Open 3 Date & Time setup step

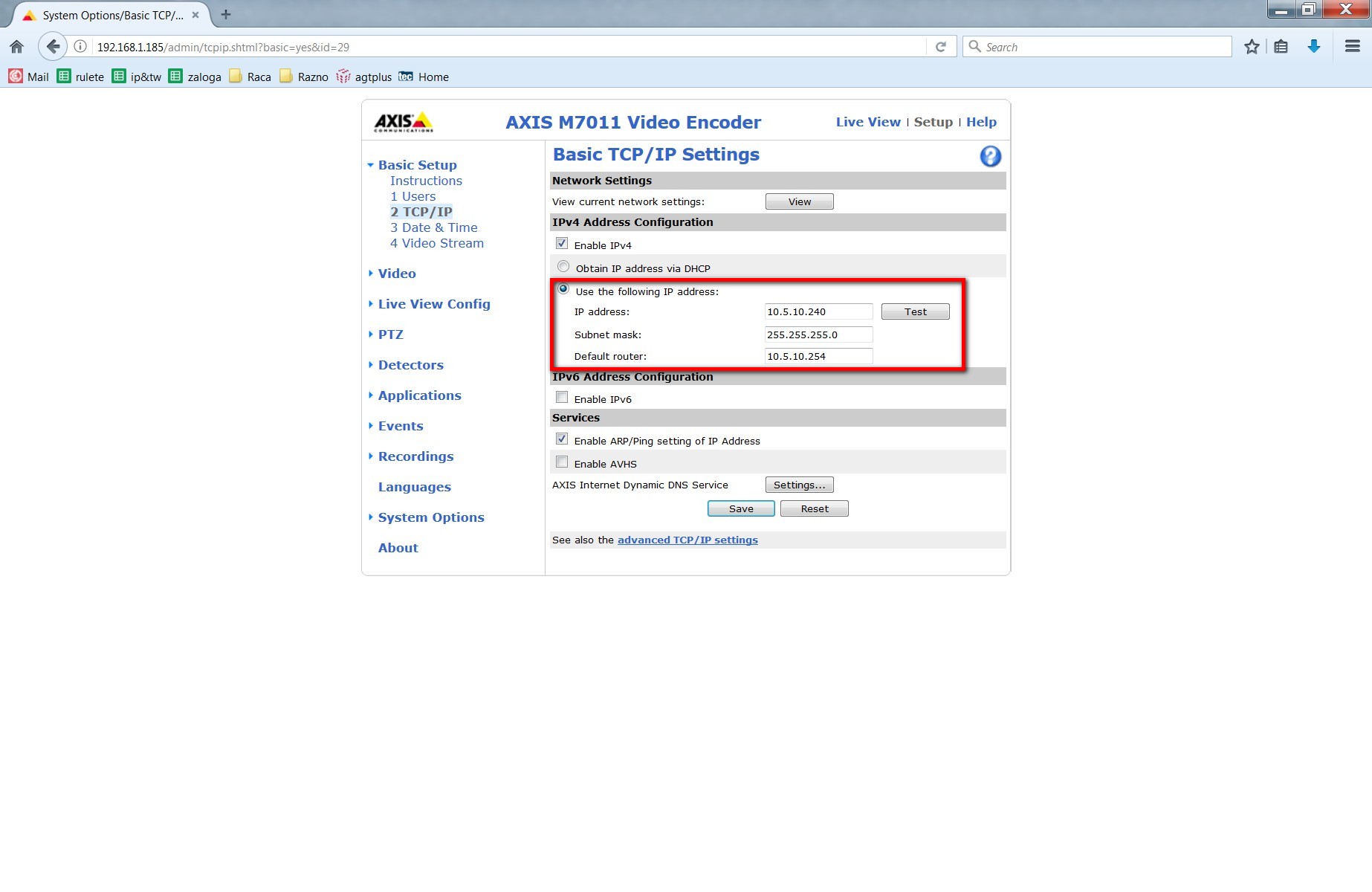point(434,227)
